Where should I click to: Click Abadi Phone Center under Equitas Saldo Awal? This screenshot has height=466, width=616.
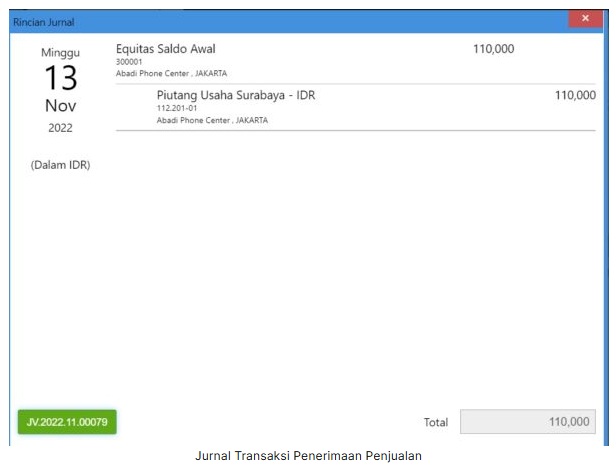(x=171, y=73)
